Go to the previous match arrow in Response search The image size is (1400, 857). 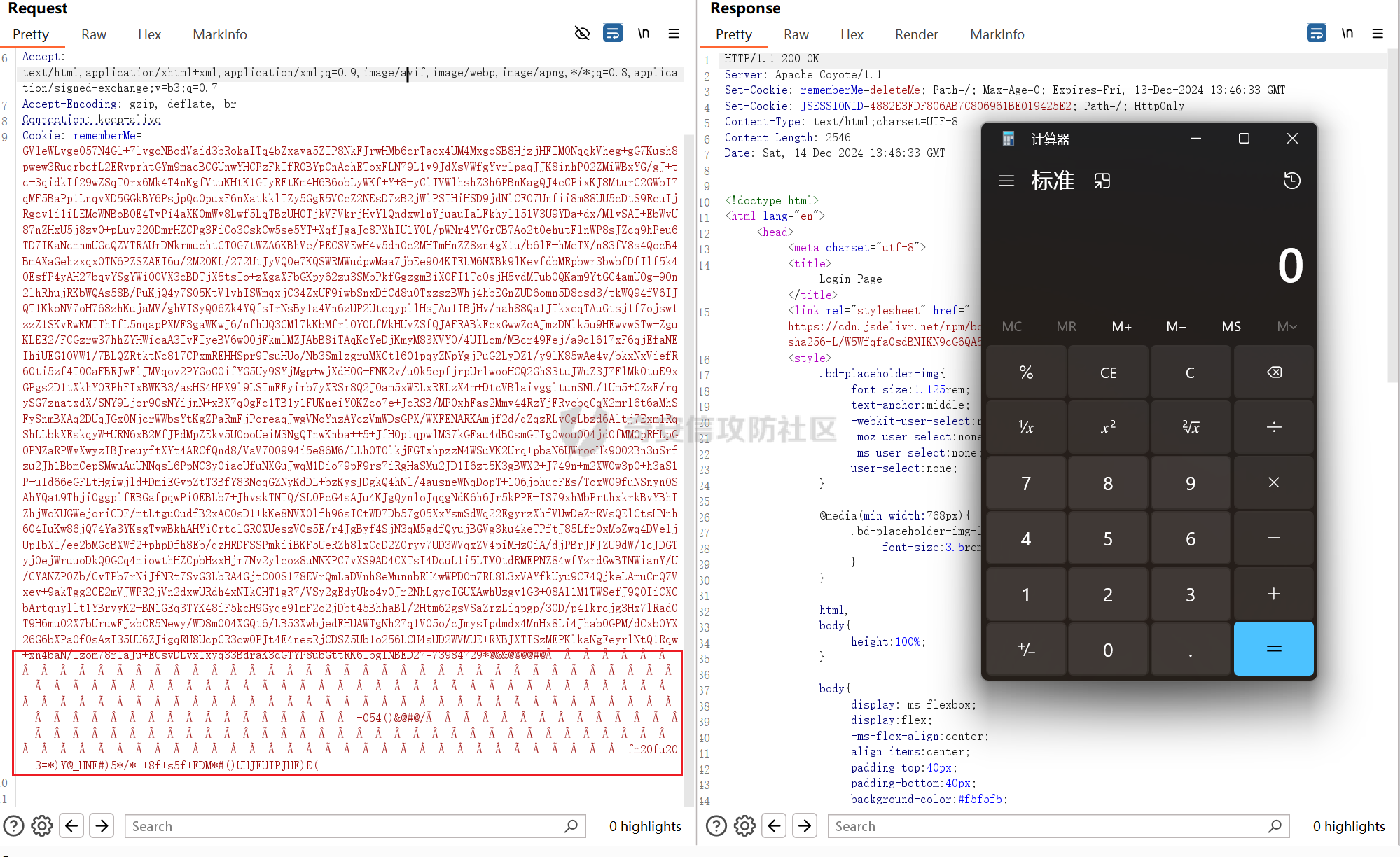(x=775, y=826)
